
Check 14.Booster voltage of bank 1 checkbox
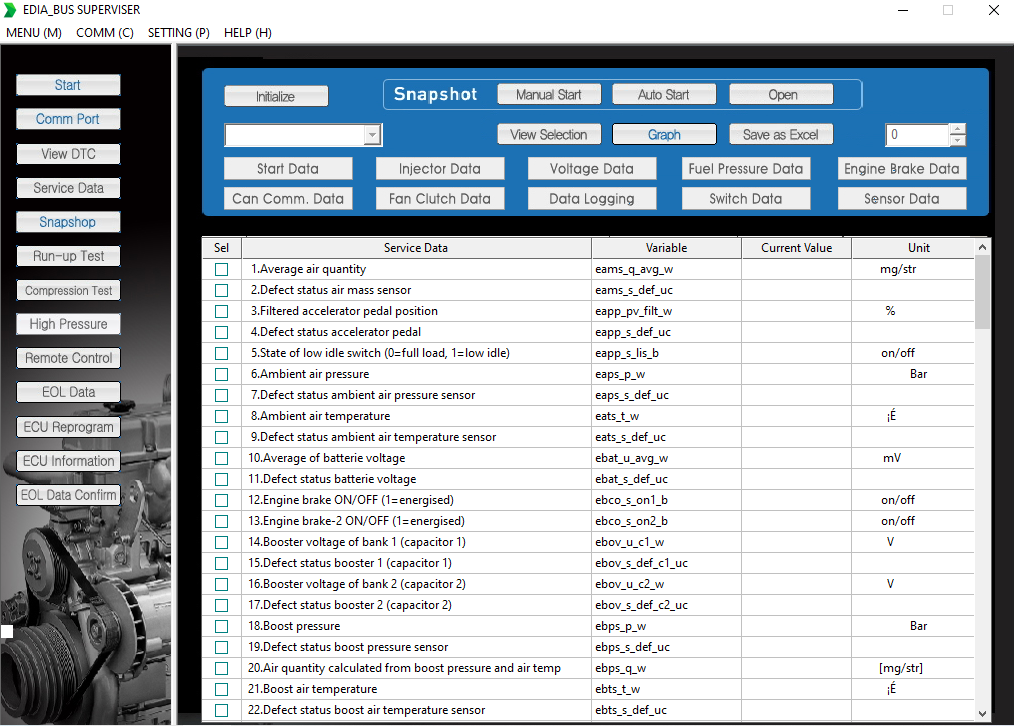[222, 542]
